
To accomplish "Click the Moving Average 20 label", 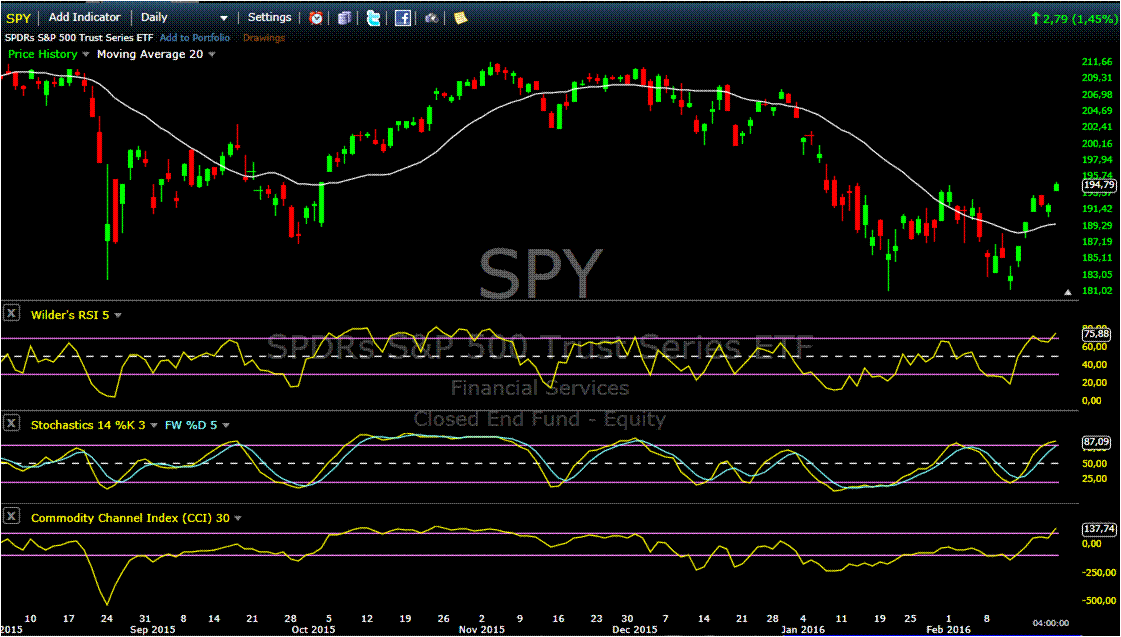I will [150, 54].
